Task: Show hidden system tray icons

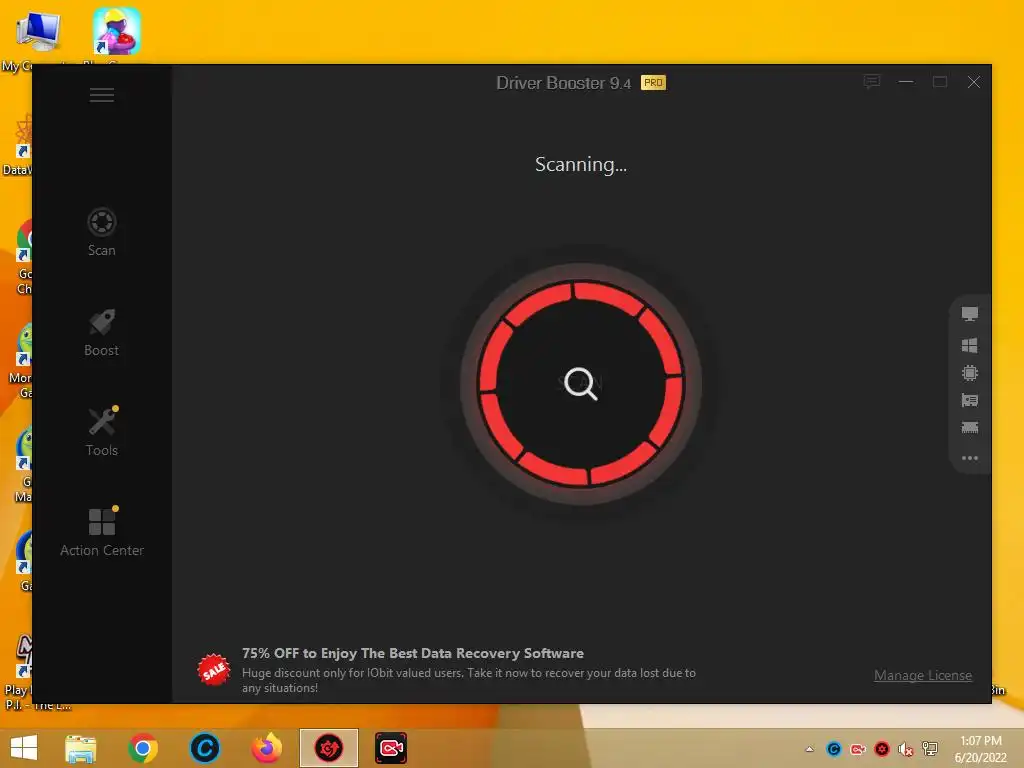Action: pyautogui.click(x=810, y=749)
